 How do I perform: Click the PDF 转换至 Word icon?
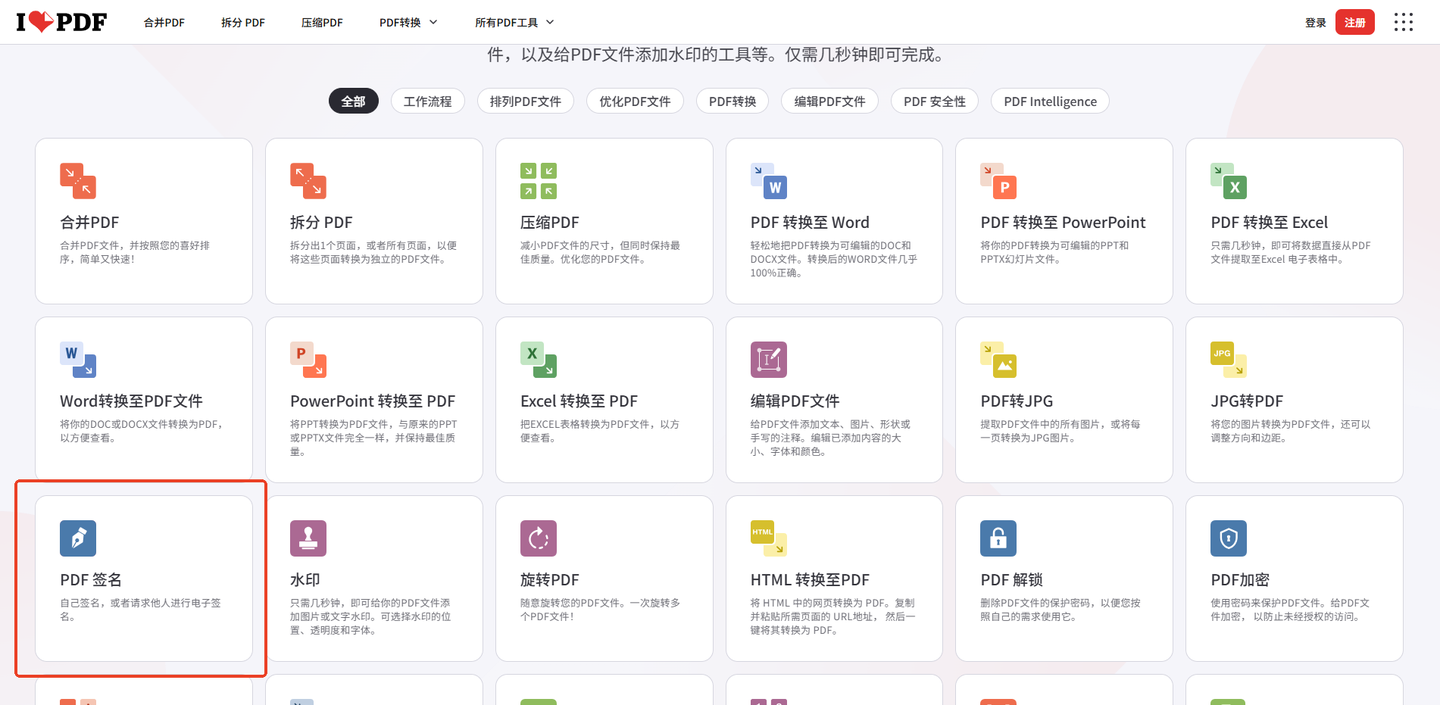(x=768, y=181)
